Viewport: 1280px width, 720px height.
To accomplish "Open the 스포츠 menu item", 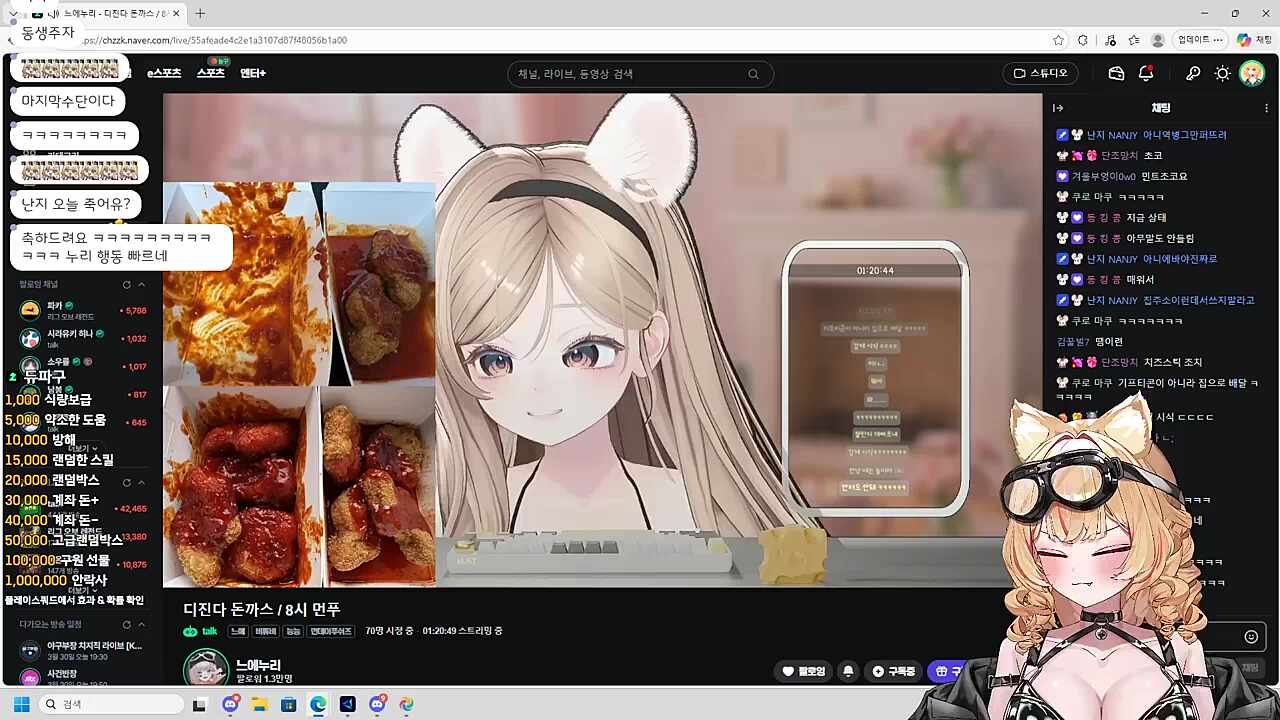I will point(210,73).
